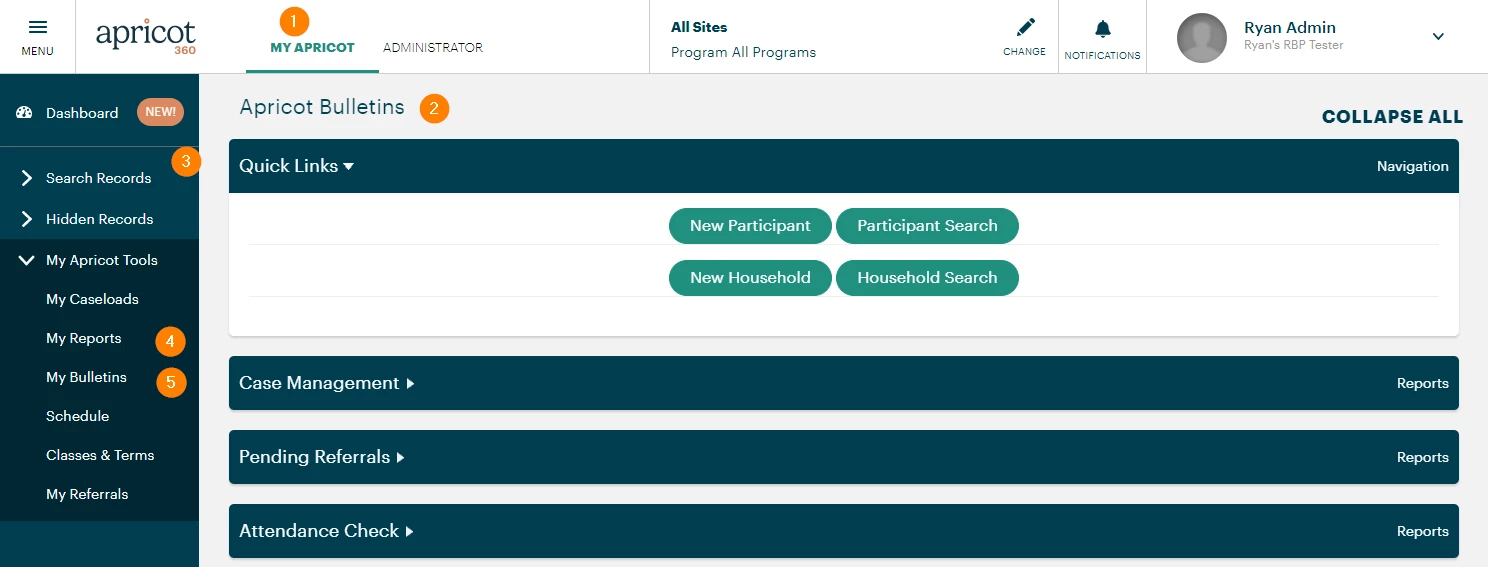The height and width of the screenshot is (567, 1488).
Task: Collapse the Quick Links bulletin
Action: tap(296, 166)
